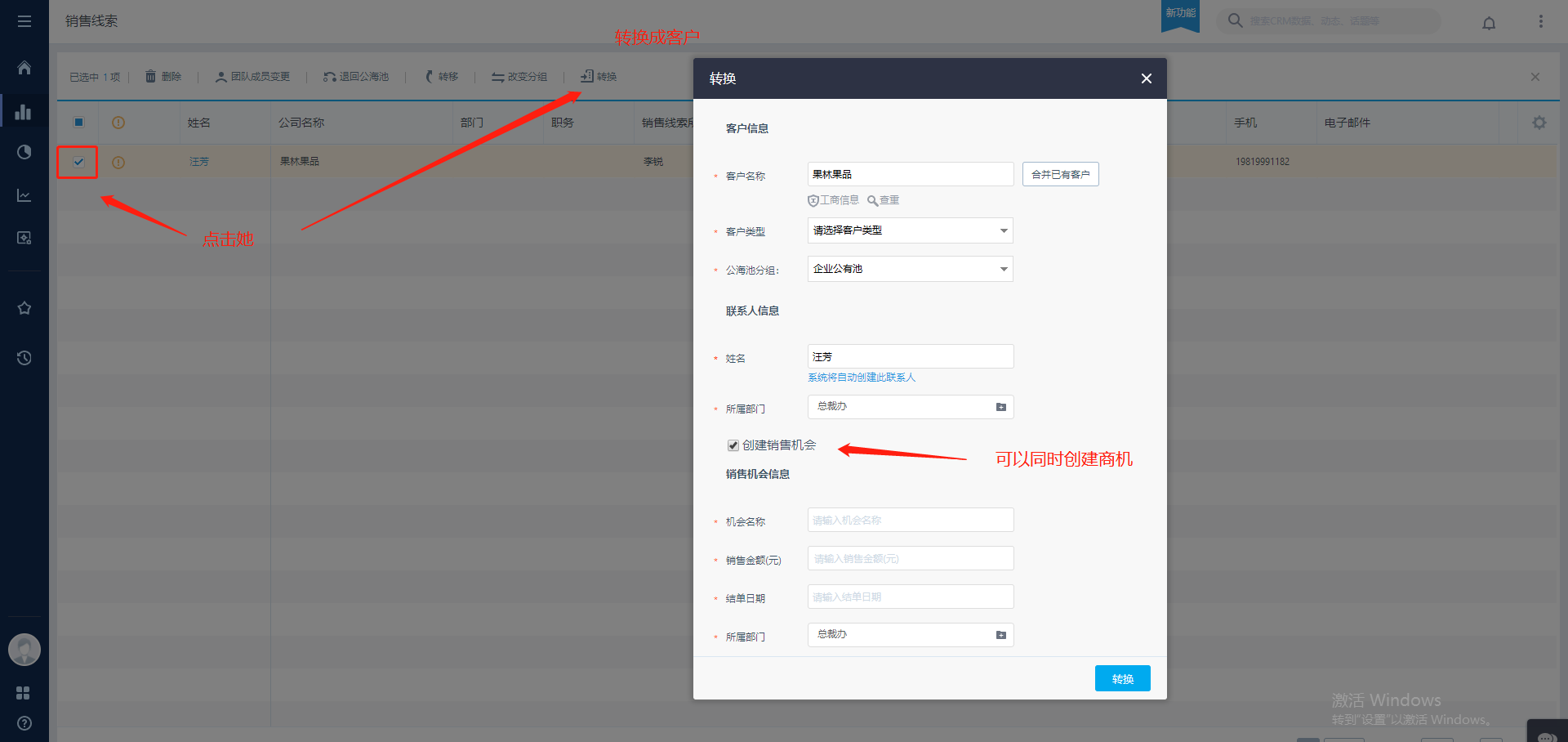
Task: Open the notification bell
Action: click(x=1489, y=23)
